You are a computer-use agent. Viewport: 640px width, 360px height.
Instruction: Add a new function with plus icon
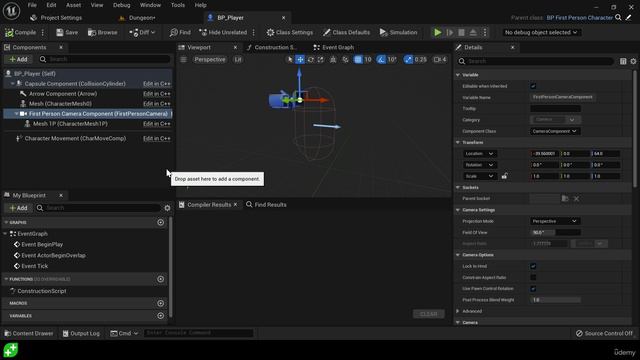(x=160, y=279)
